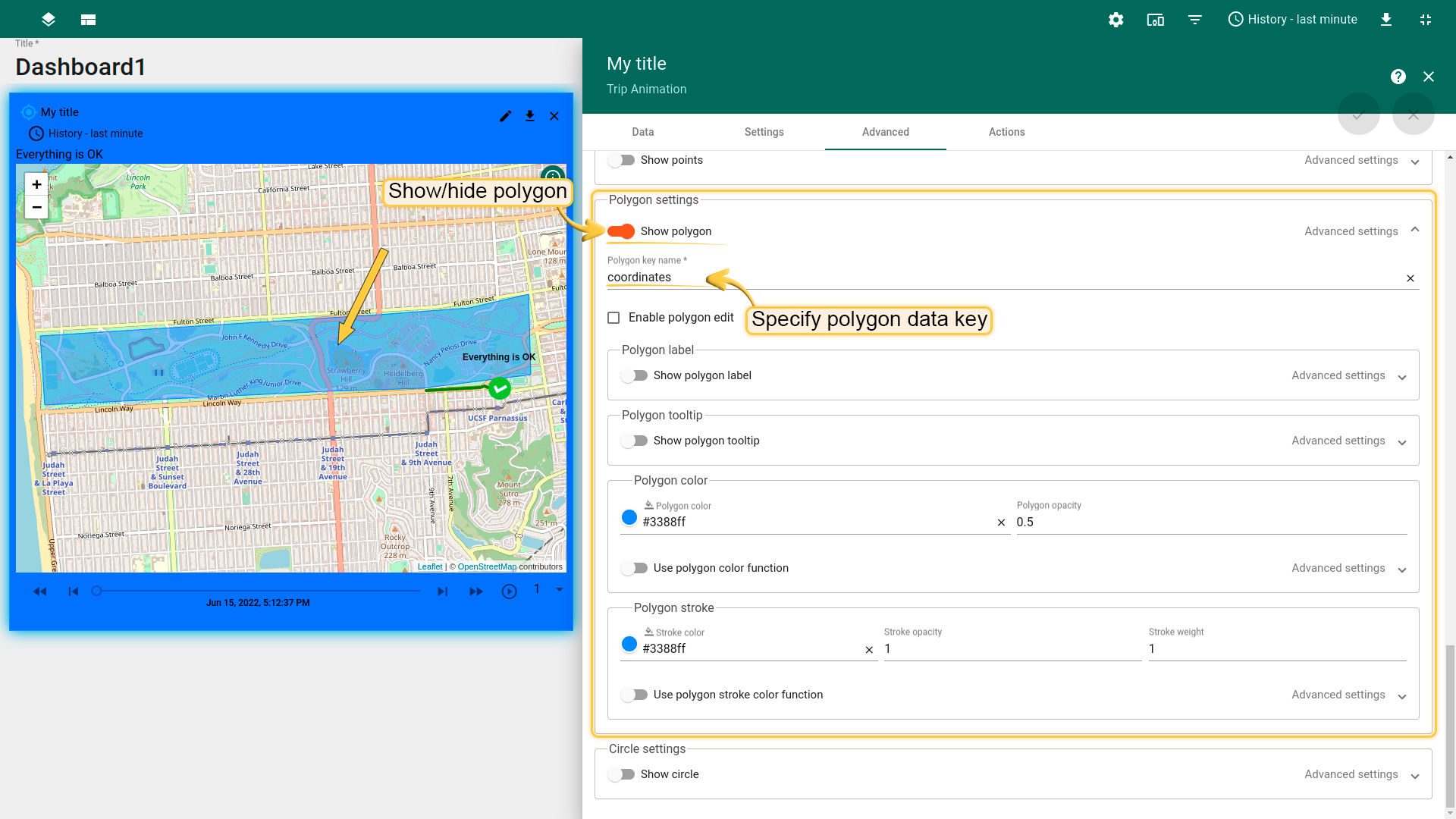Switch to the Actions tab
This screenshot has width=1456, height=819.
1007,132
